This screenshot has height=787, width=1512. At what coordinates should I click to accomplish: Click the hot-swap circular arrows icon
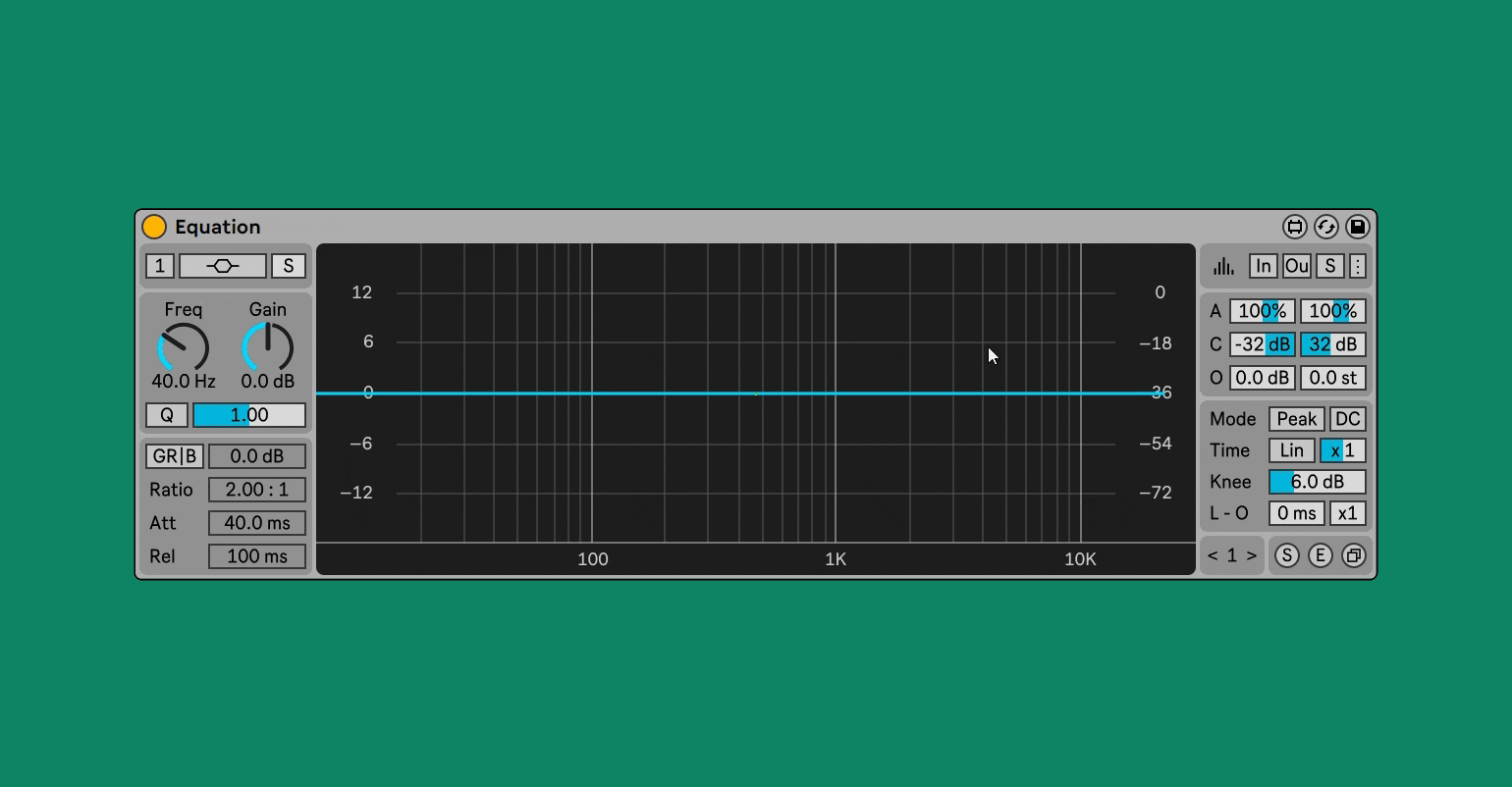tap(1325, 227)
